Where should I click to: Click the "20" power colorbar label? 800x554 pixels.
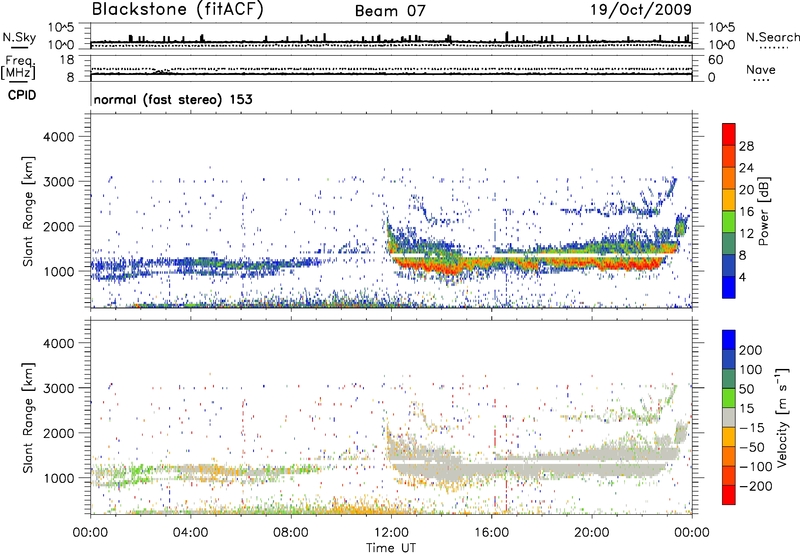coord(746,190)
